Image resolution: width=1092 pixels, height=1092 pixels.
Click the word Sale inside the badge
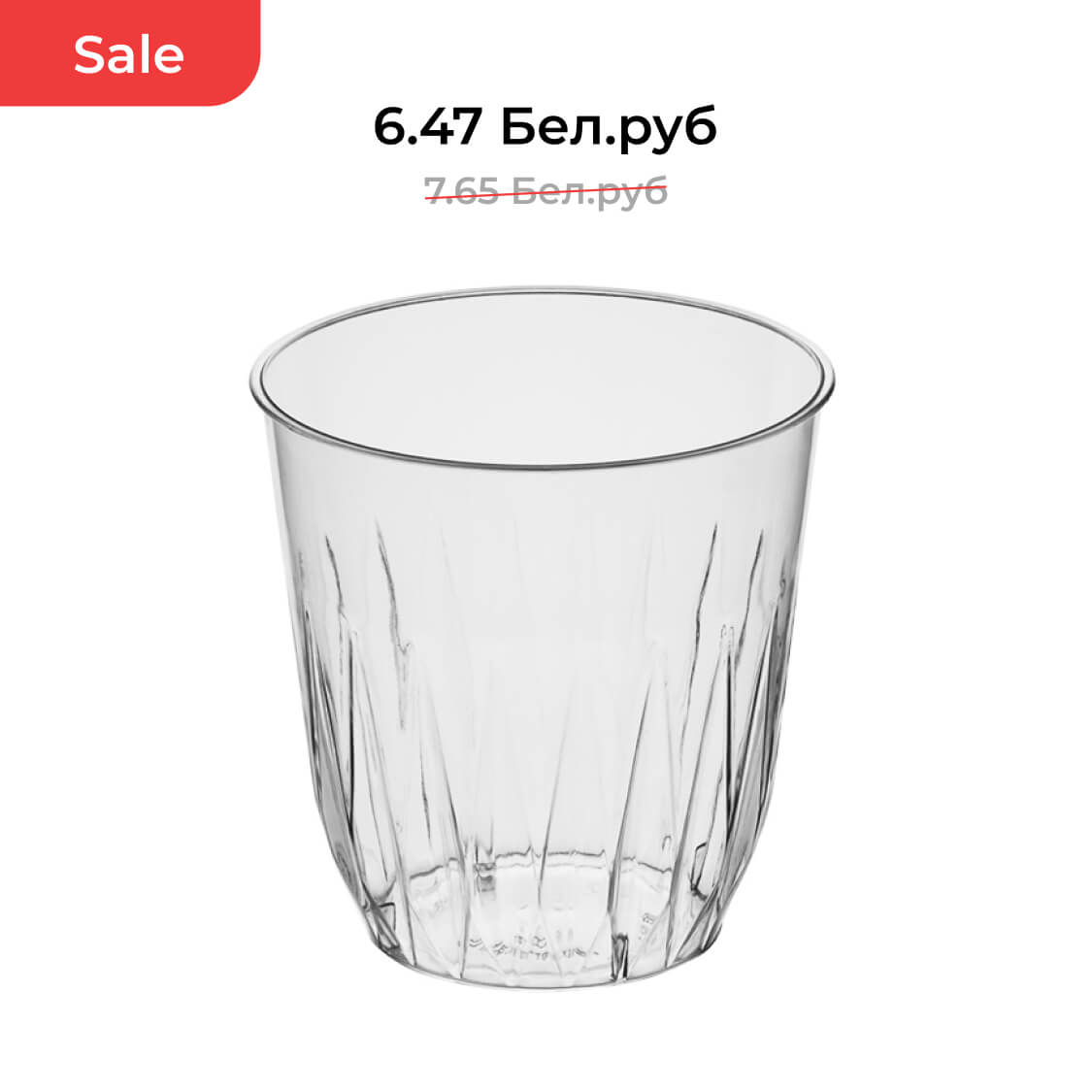(129, 55)
